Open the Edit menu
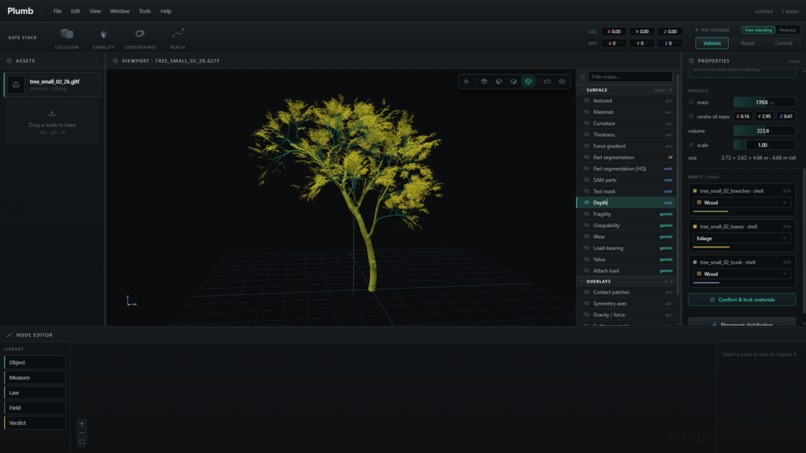Screen dimensions: 806x453 (x=75, y=11)
